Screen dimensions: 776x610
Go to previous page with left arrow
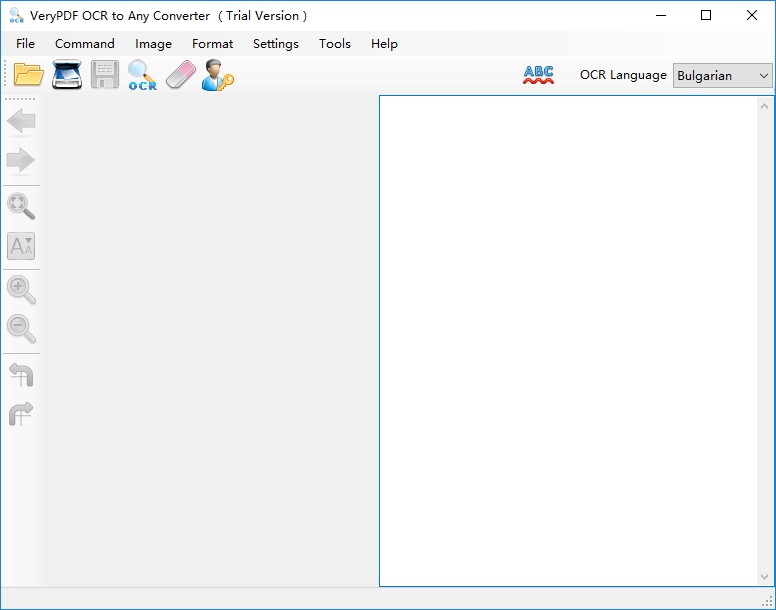21,121
